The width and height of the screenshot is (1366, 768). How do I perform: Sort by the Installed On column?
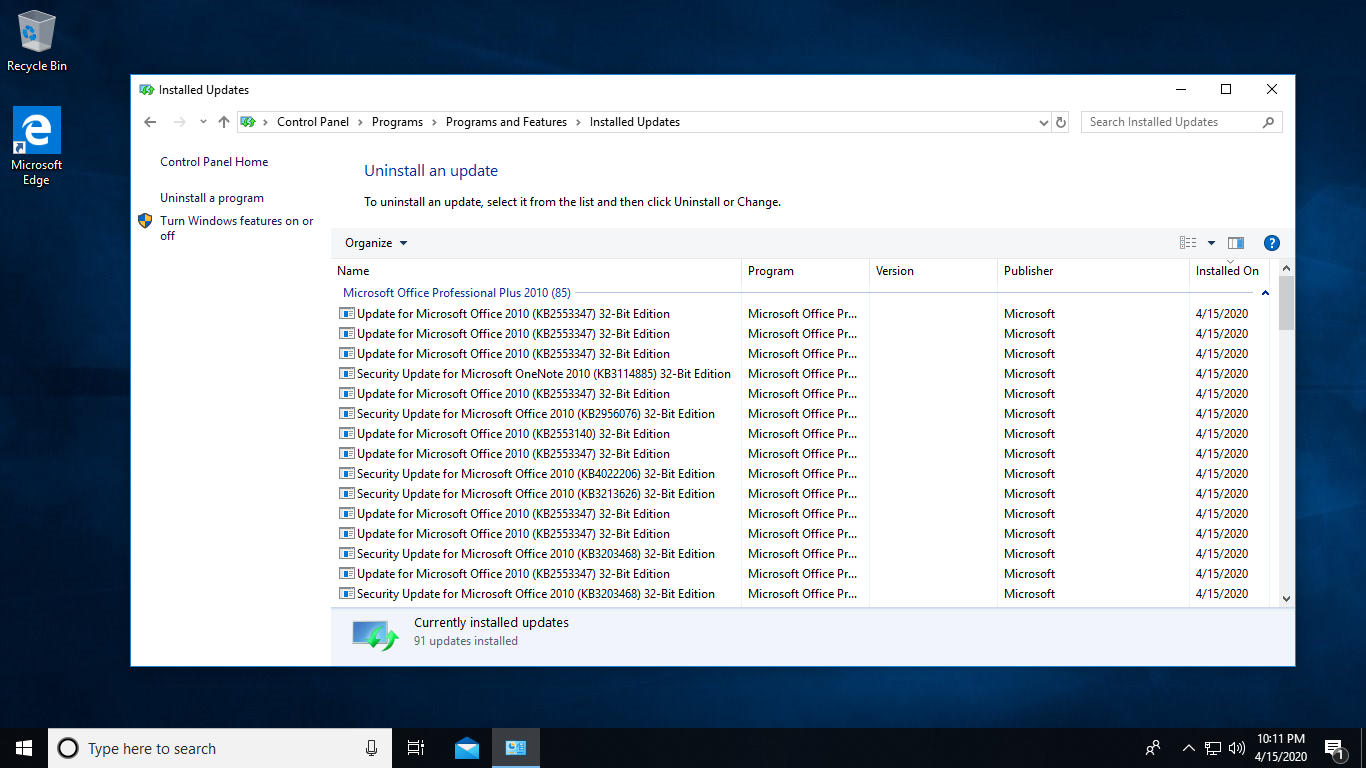(1229, 271)
